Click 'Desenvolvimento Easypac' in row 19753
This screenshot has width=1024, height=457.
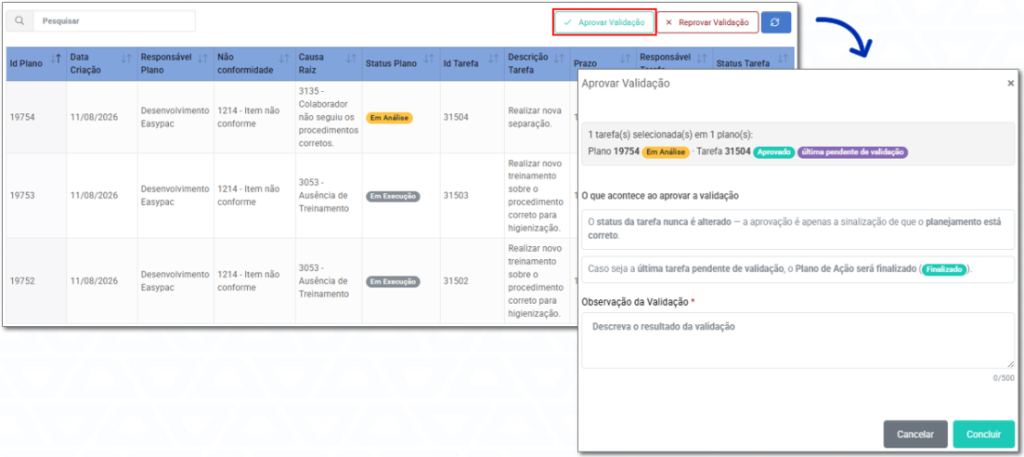[x=176, y=195]
